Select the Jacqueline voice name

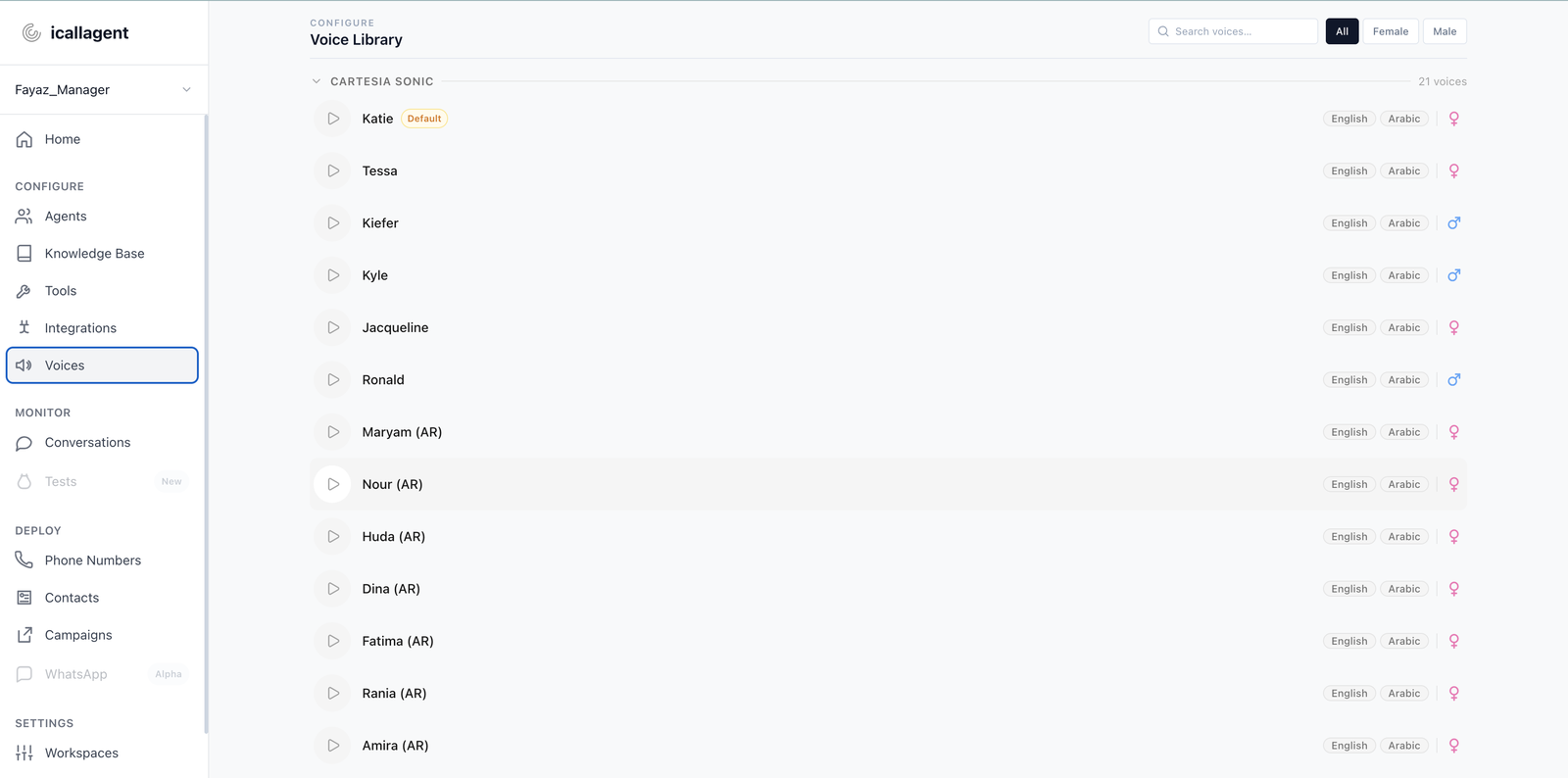(x=395, y=328)
